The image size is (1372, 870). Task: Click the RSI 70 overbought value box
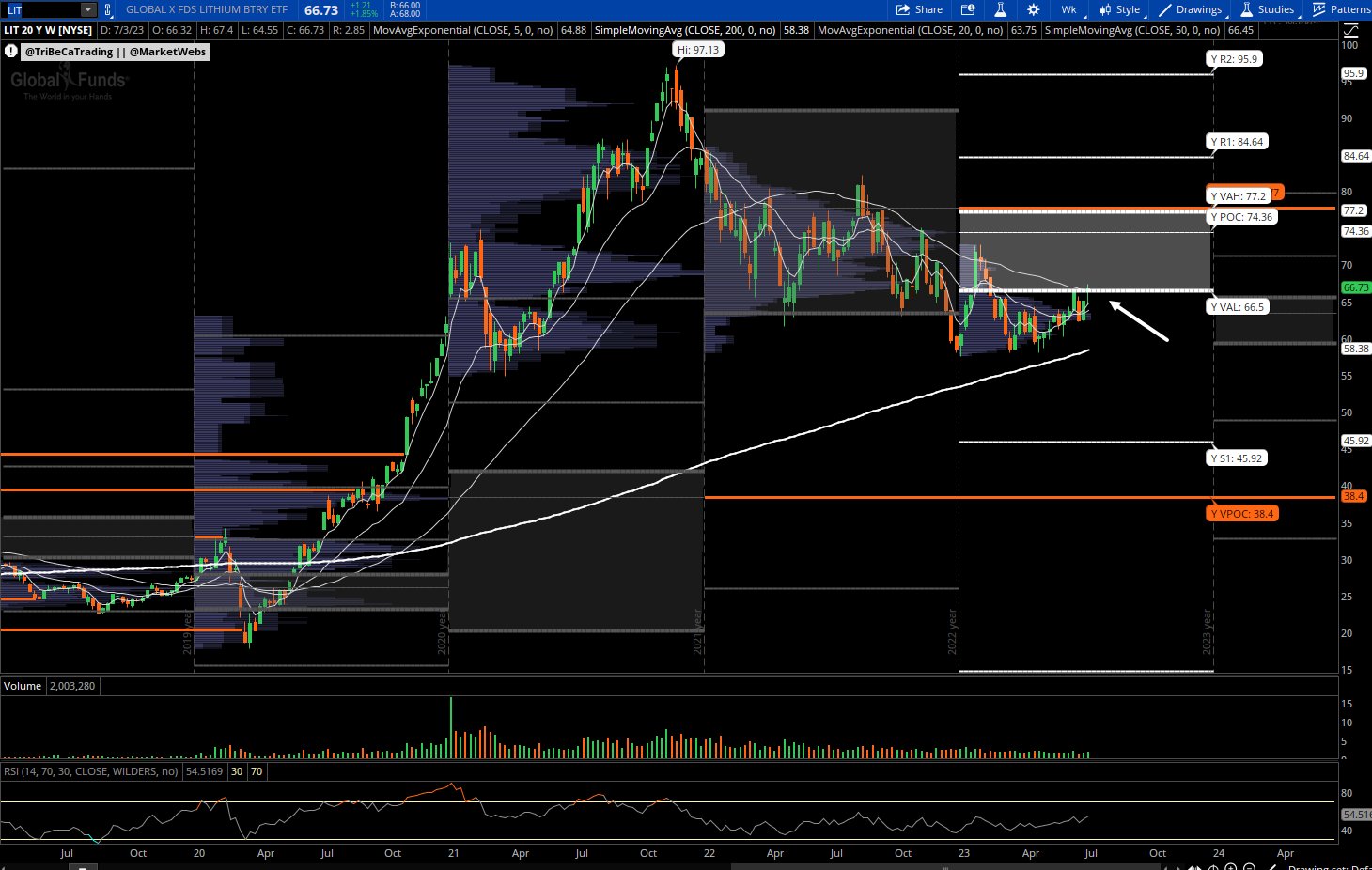[x=257, y=771]
